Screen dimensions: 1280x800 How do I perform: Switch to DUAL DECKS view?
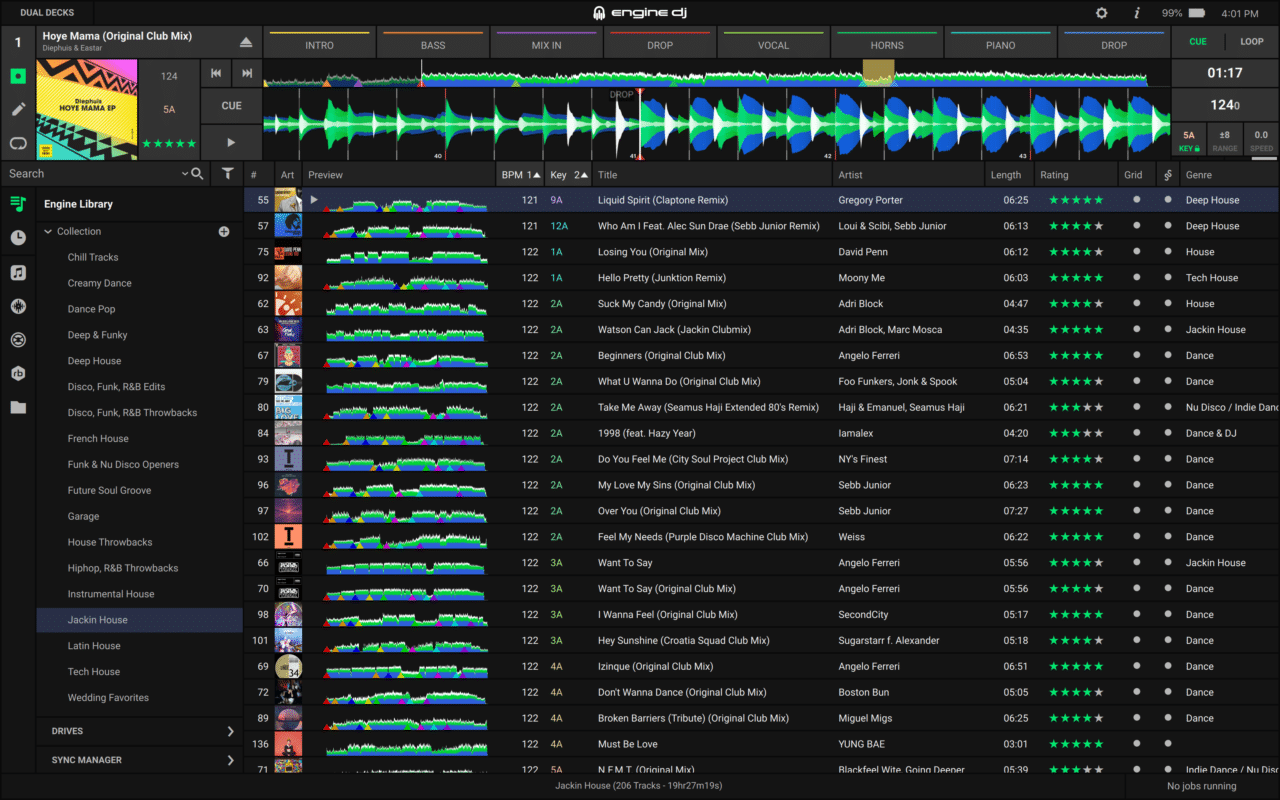pos(46,12)
